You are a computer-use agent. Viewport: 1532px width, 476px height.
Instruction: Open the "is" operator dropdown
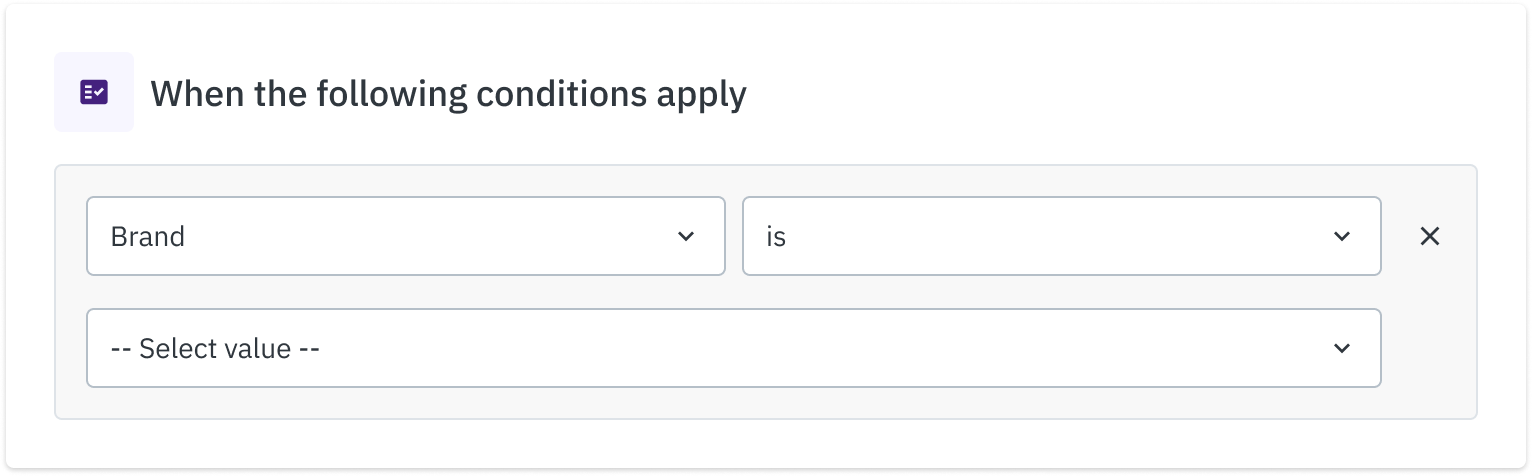(1060, 236)
